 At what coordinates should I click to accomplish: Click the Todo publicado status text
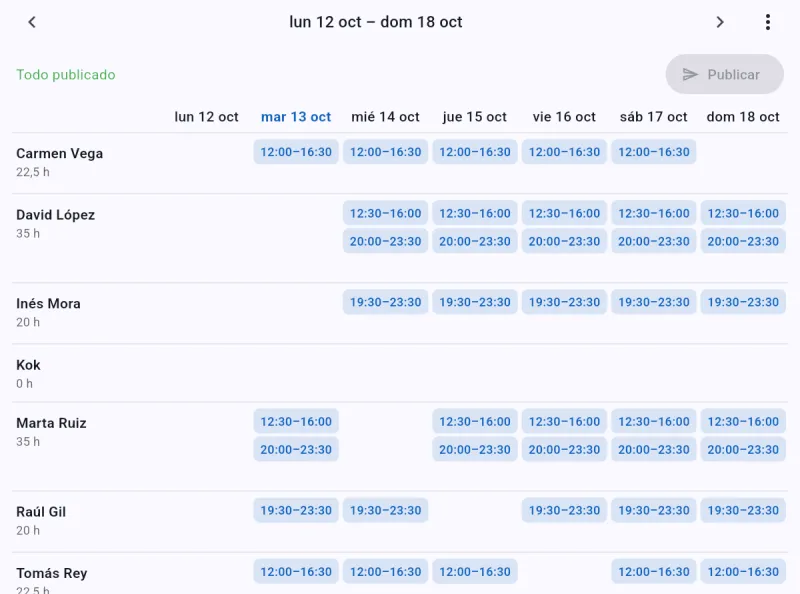66,75
